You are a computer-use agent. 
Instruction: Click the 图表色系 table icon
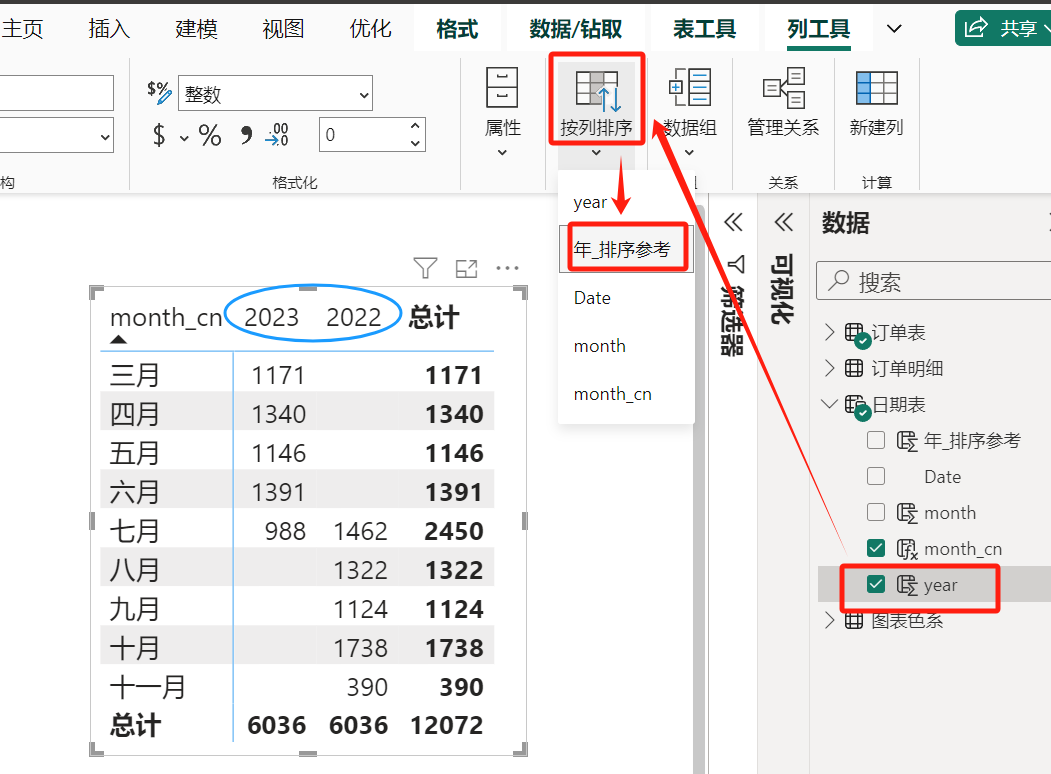pyautogui.click(x=854, y=621)
